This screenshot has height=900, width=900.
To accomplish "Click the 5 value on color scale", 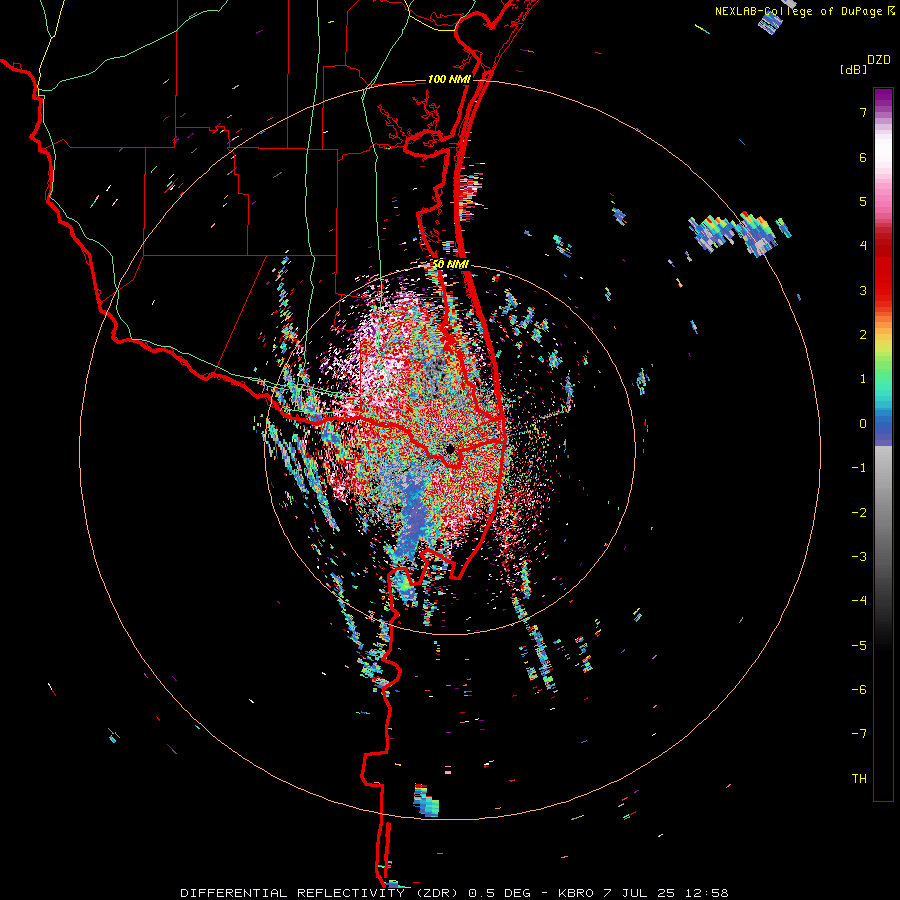I will (x=863, y=201).
